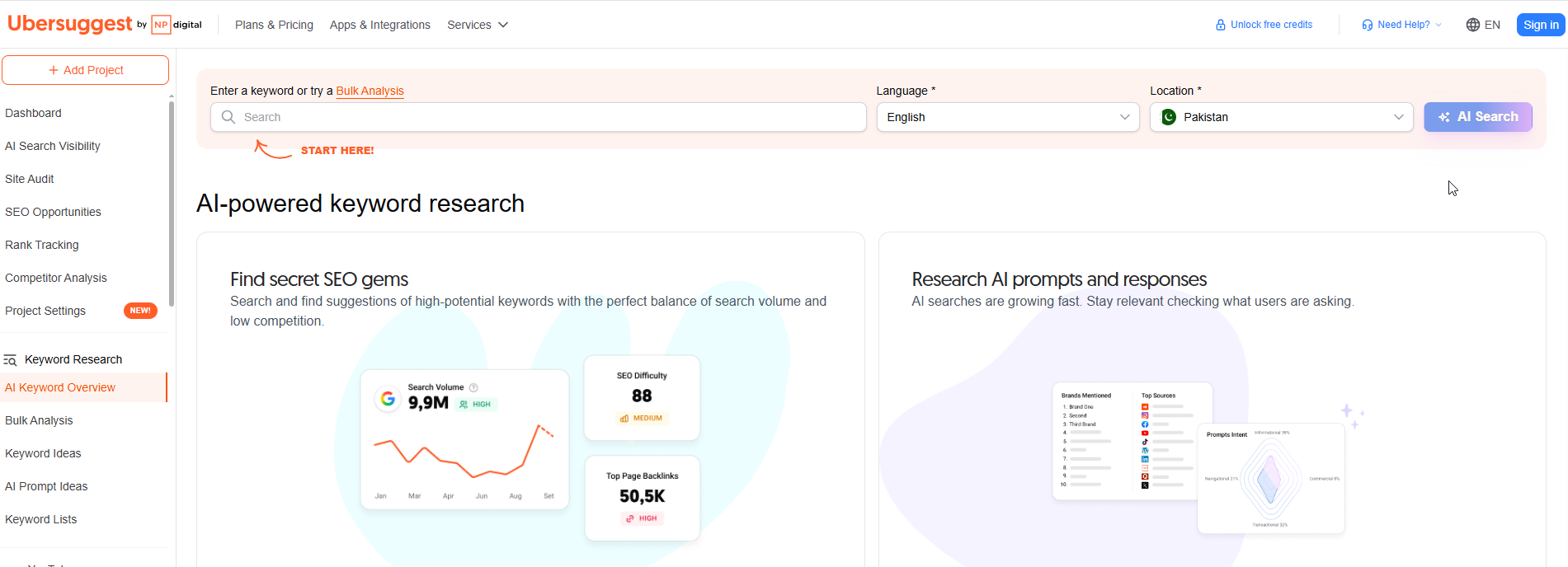Open the Plans & Pricing menu

pos(274,25)
